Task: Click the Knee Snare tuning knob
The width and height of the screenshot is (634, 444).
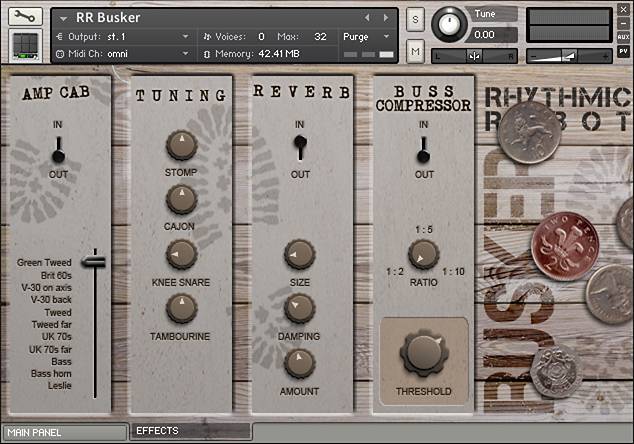Action: point(182,254)
